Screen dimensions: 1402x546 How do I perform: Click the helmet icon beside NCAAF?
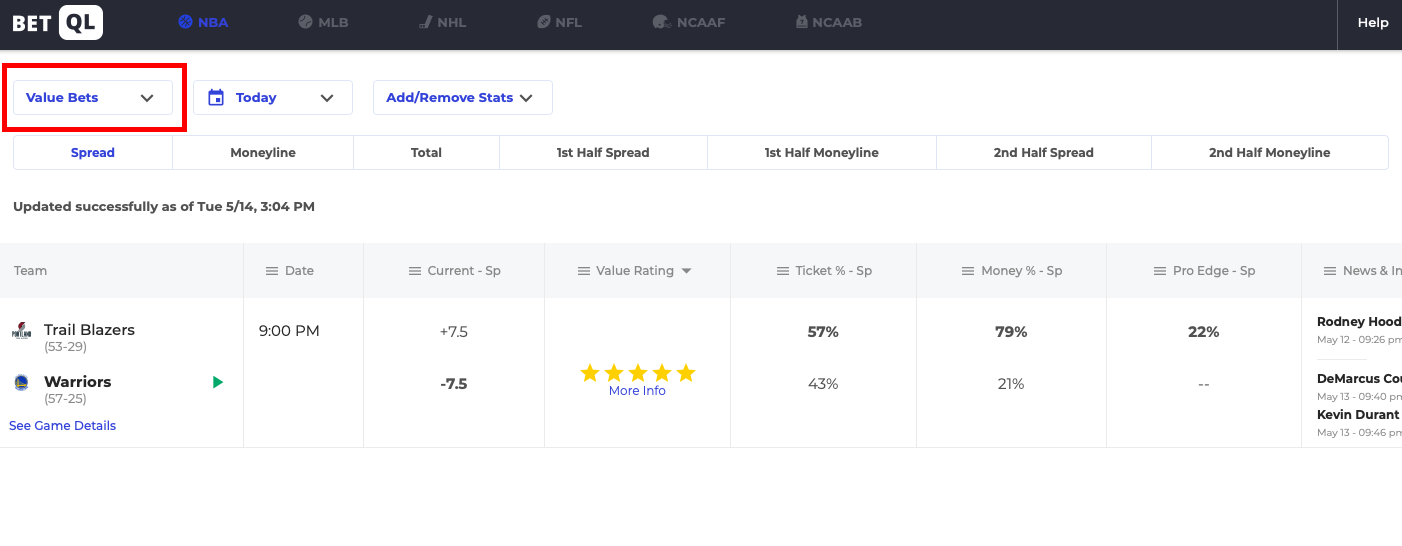(x=661, y=22)
